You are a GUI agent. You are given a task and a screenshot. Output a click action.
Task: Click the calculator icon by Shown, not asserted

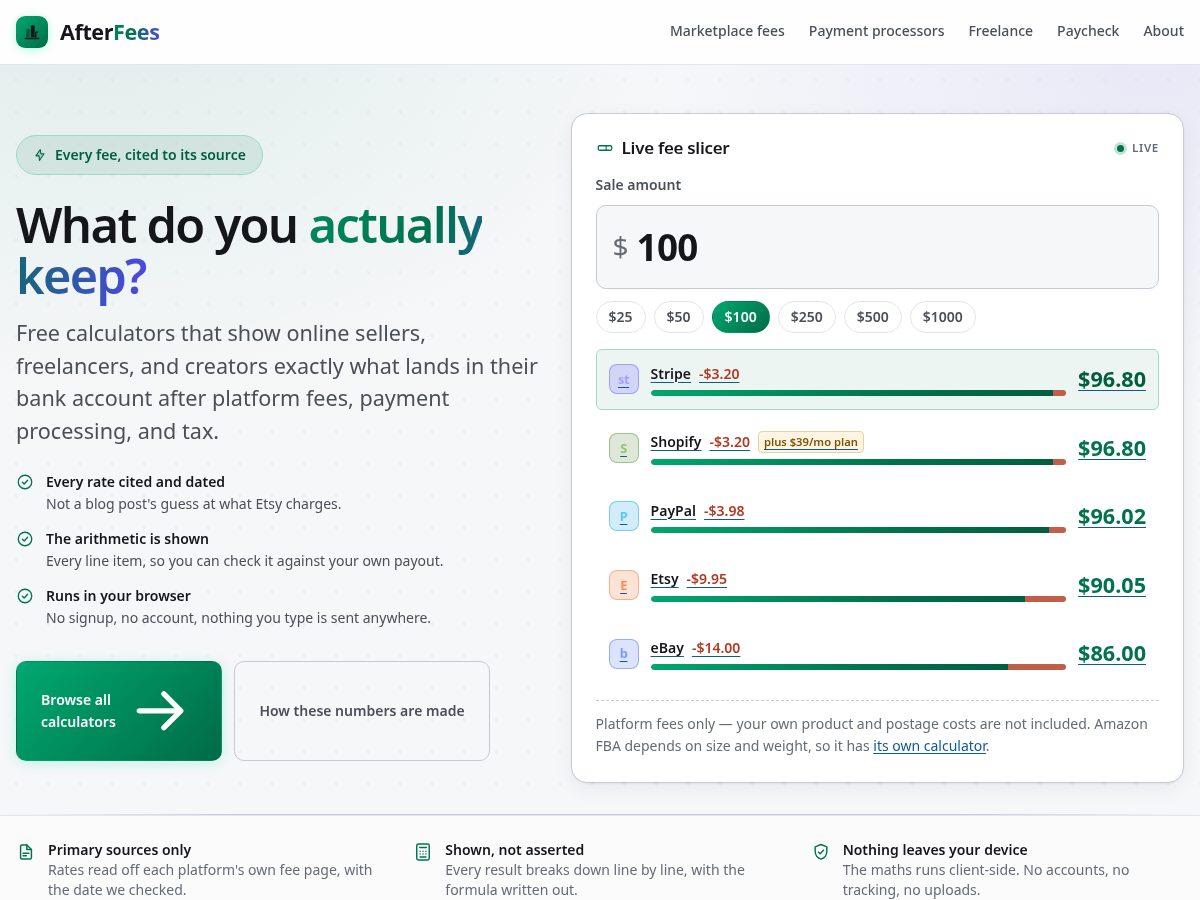(x=423, y=852)
